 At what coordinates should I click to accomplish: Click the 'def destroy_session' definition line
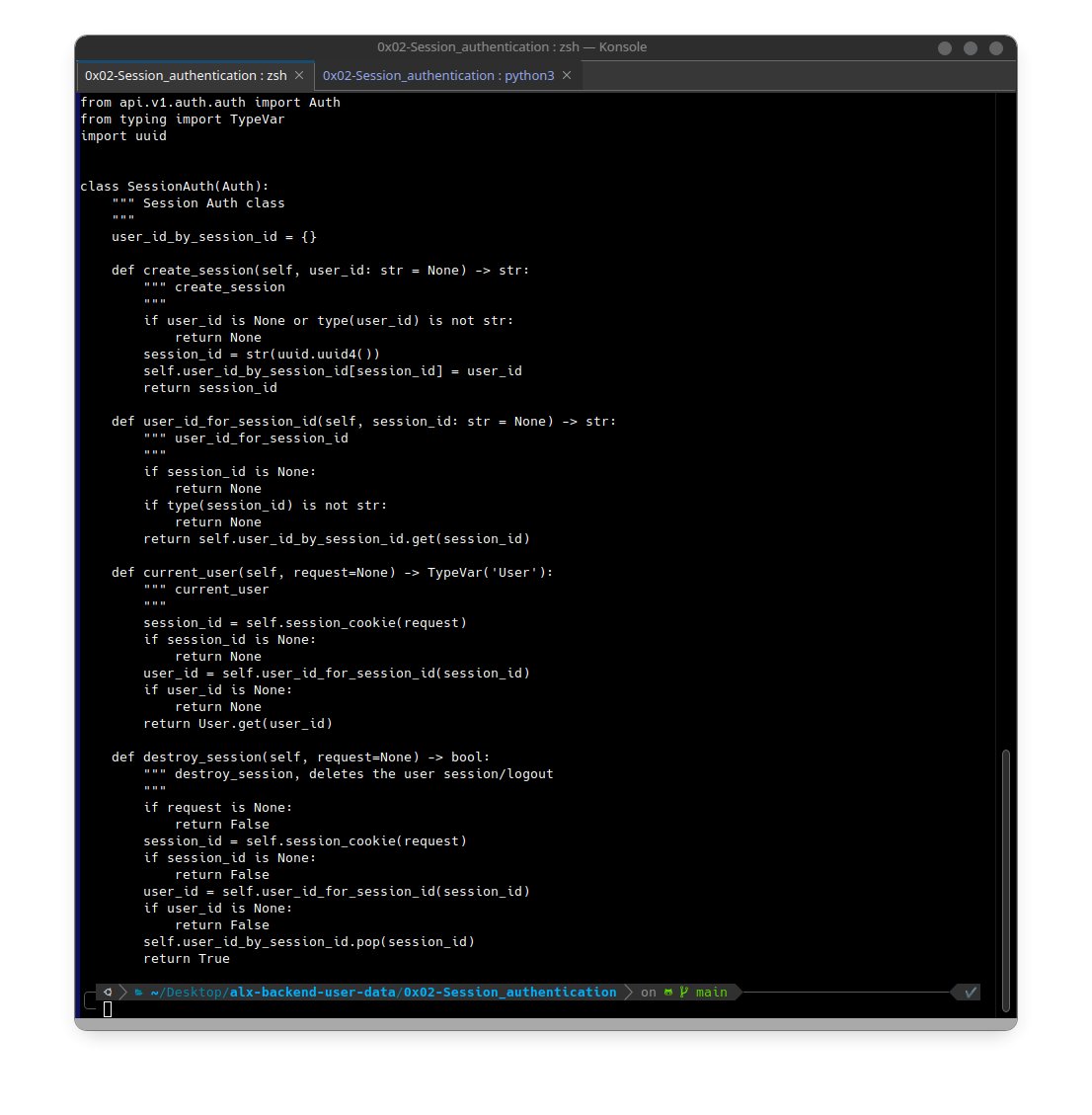[x=301, y=757]
